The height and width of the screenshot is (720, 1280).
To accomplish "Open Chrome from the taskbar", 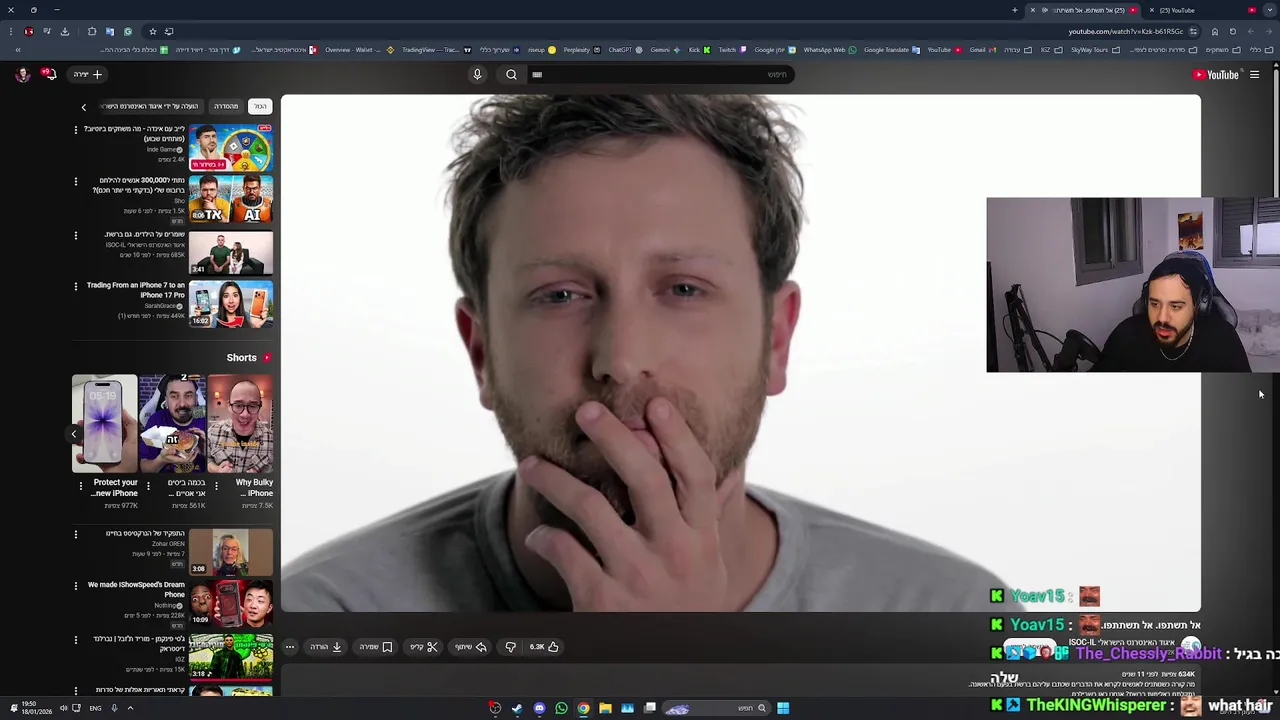I will click(x=583, y=708).
